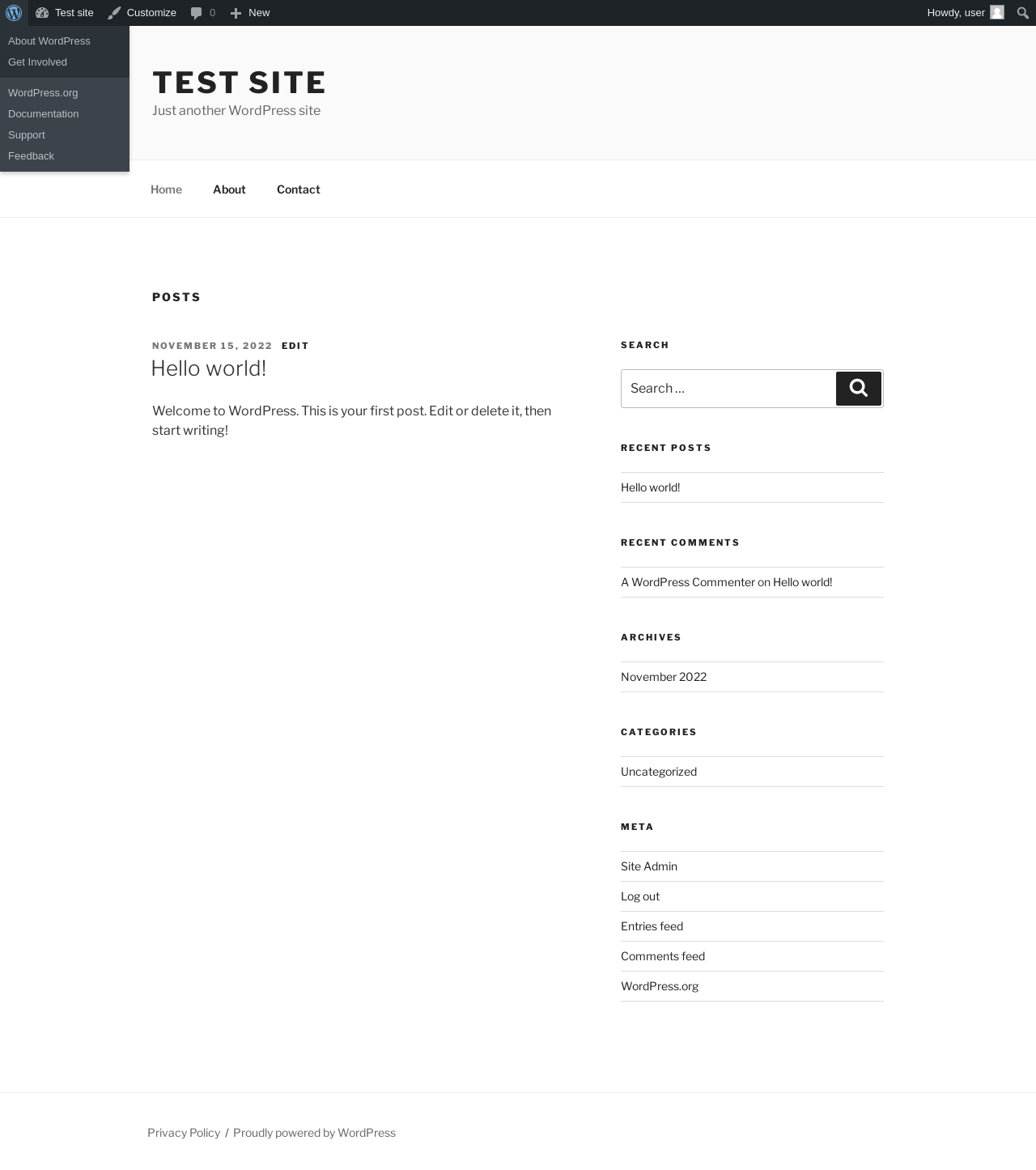Click the magnifier Search submit button

[x=859, y=389]
